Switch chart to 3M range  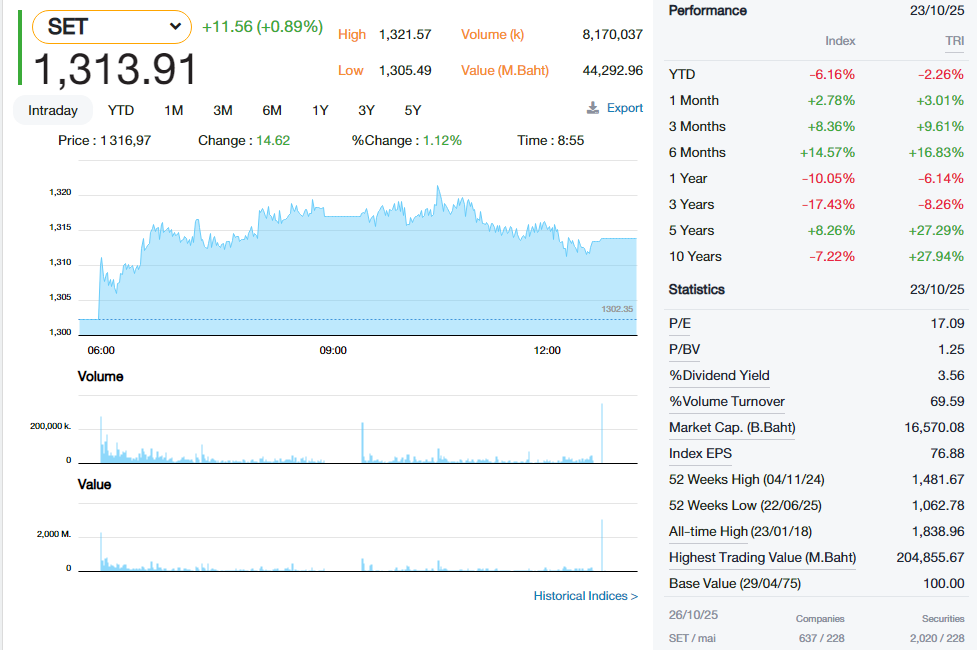(x=223, y=110)
